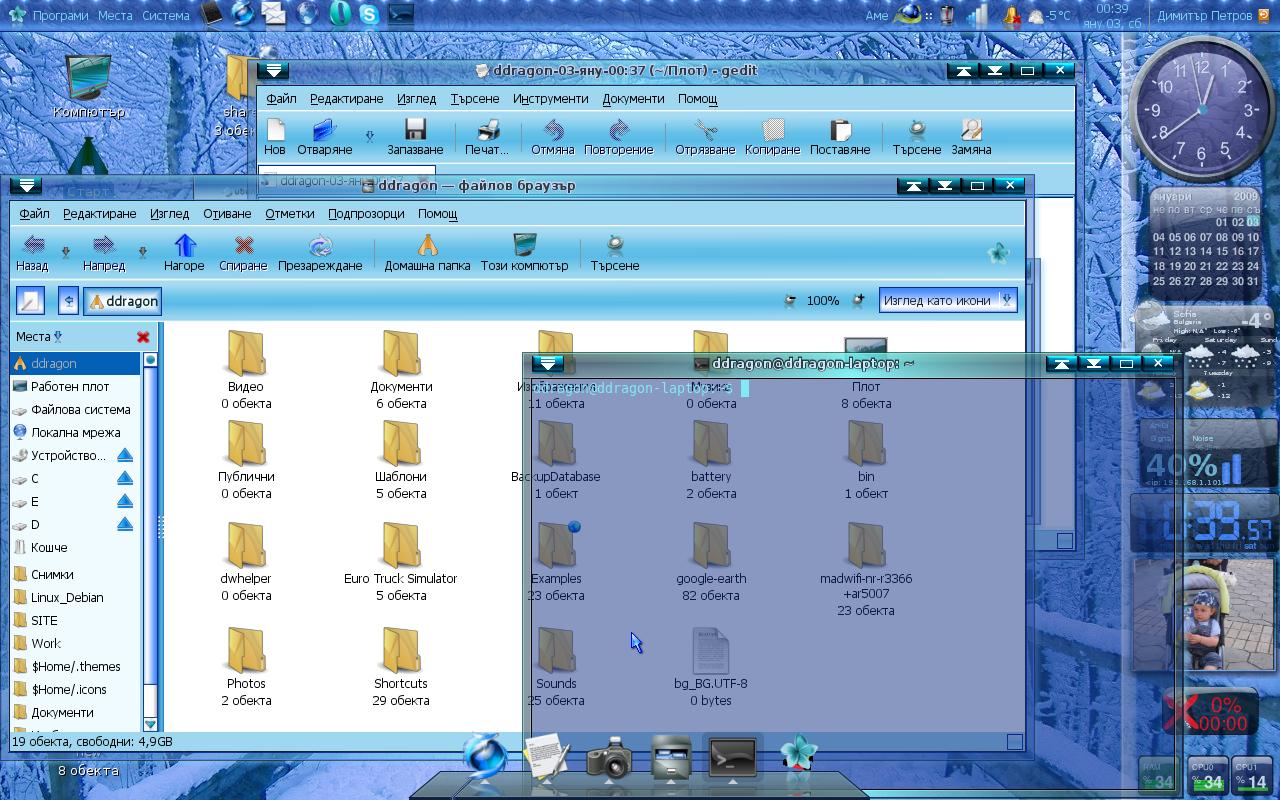The height and width of the screenshot is (800, 1280).
Task: Open the Отиване menu in file browser
Action: click(227, 214)
